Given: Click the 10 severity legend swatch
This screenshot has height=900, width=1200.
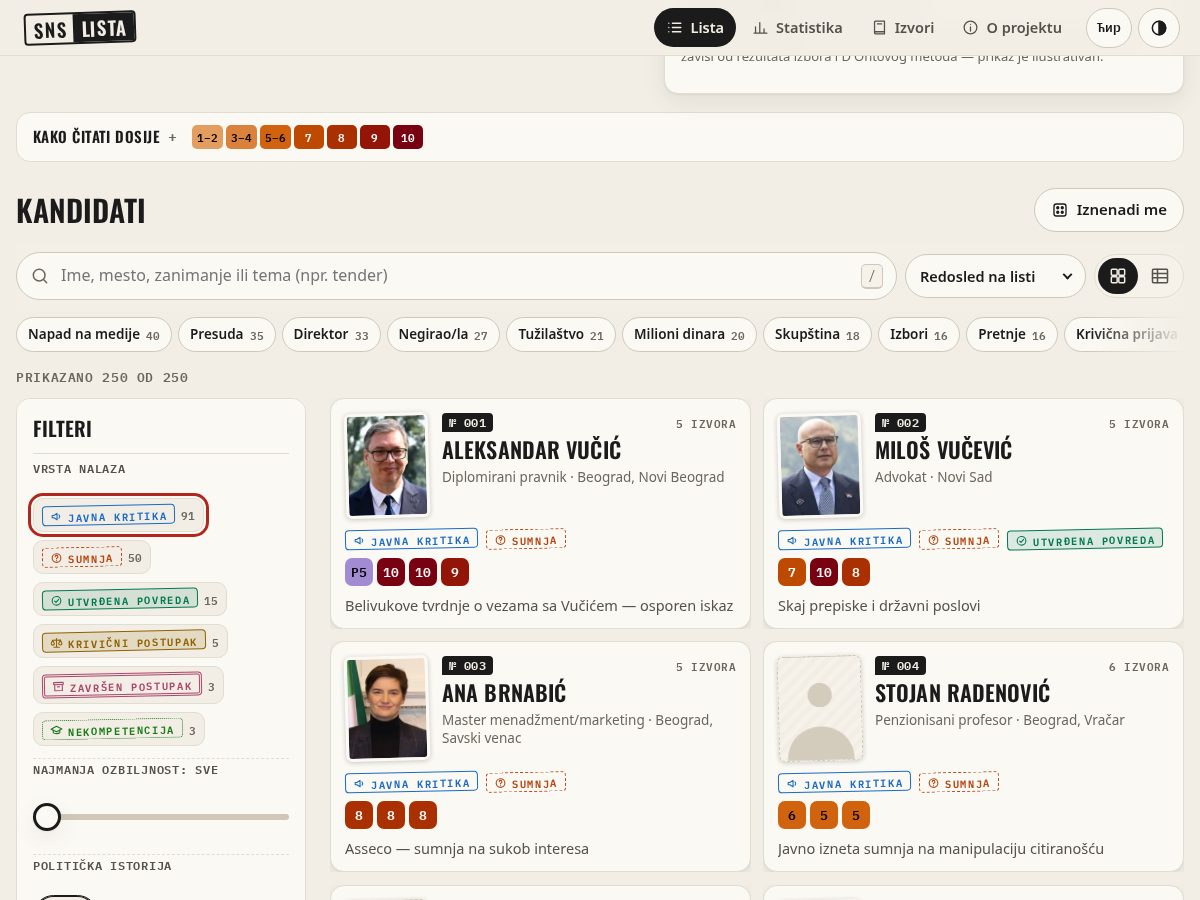Looking at the screenshot, I should tap(408, 138).
